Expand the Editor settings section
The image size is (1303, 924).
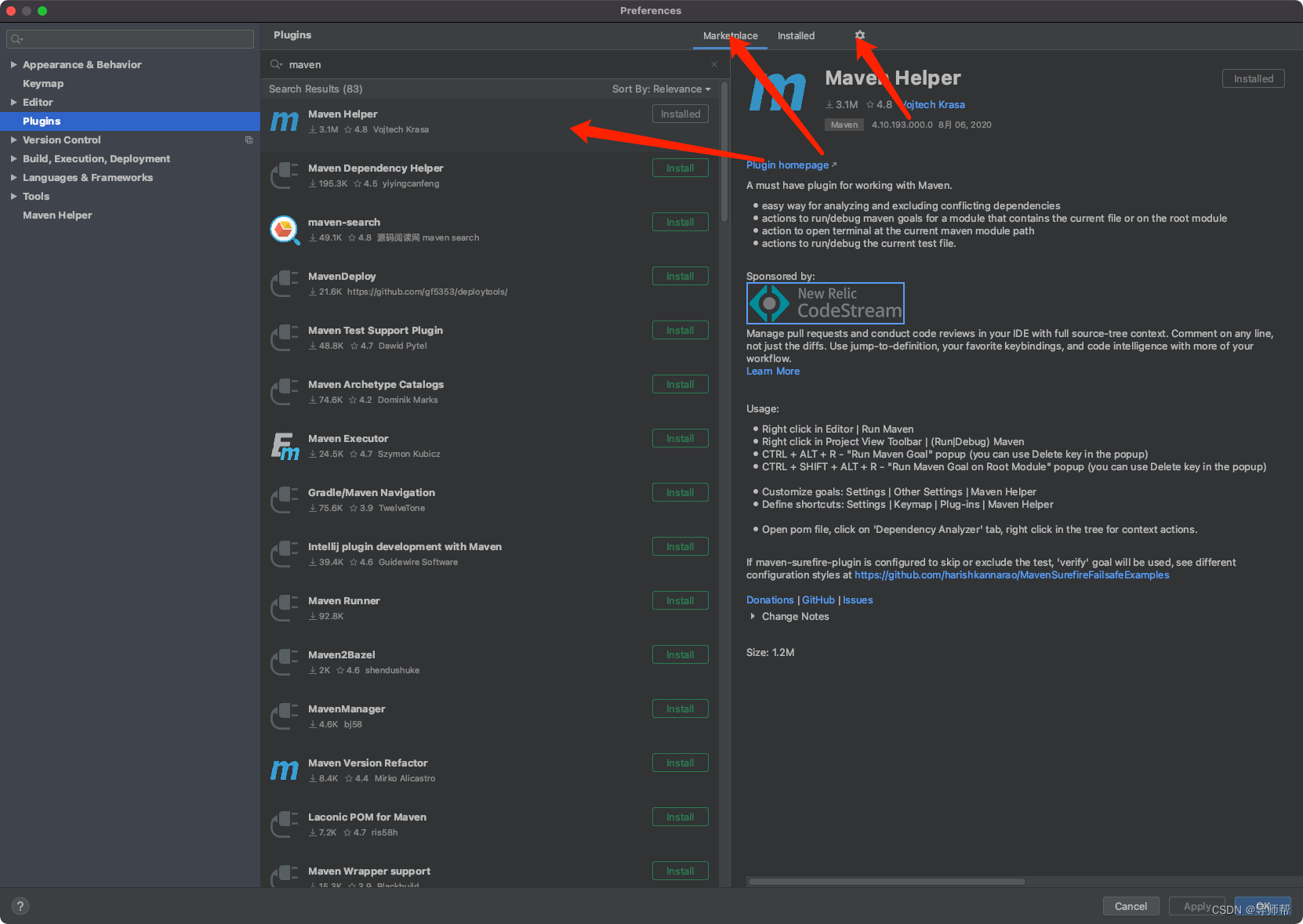pos(13,102)
